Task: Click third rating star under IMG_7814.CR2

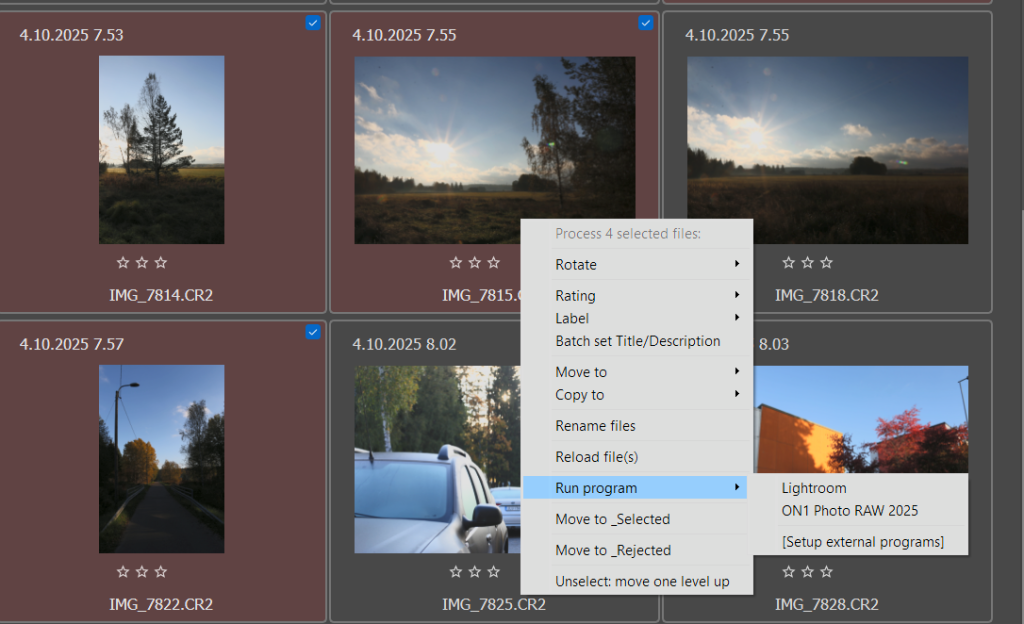Action: coord(161,263)
